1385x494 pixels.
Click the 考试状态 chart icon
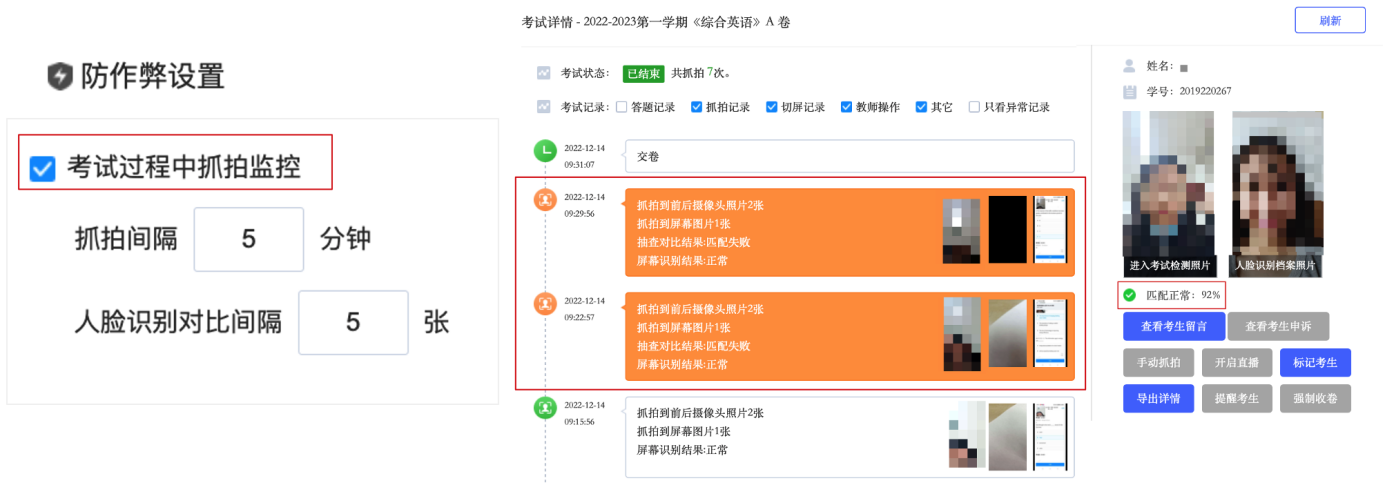tap(544, 73)
